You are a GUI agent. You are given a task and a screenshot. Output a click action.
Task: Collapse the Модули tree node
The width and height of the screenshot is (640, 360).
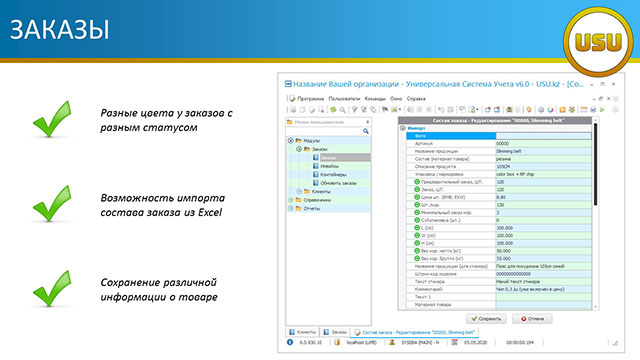[291, 140]
